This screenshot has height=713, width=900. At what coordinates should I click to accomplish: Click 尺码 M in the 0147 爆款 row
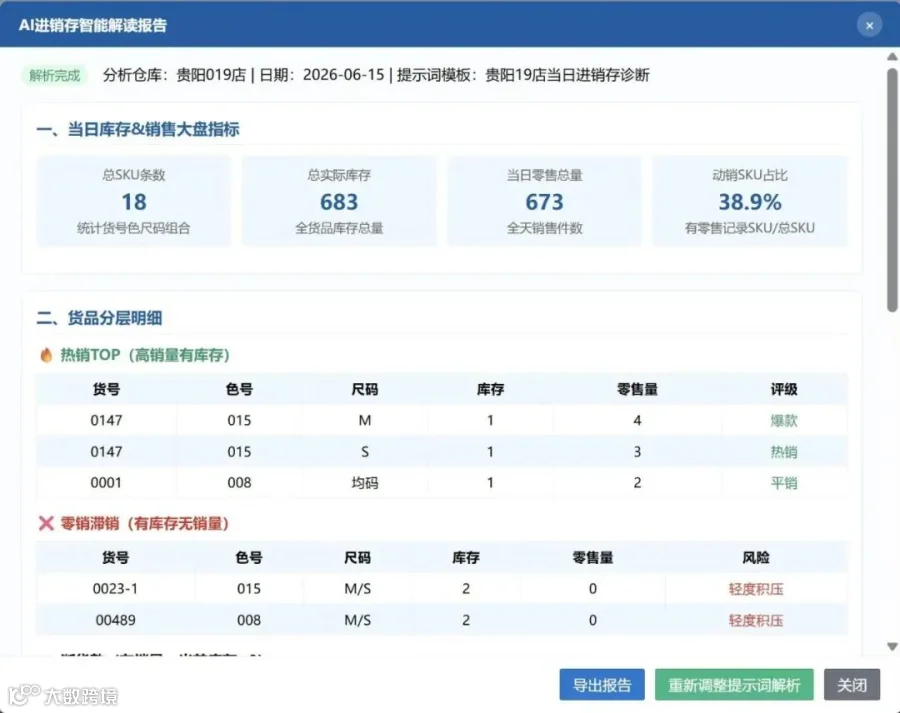(x=364, y=420)
